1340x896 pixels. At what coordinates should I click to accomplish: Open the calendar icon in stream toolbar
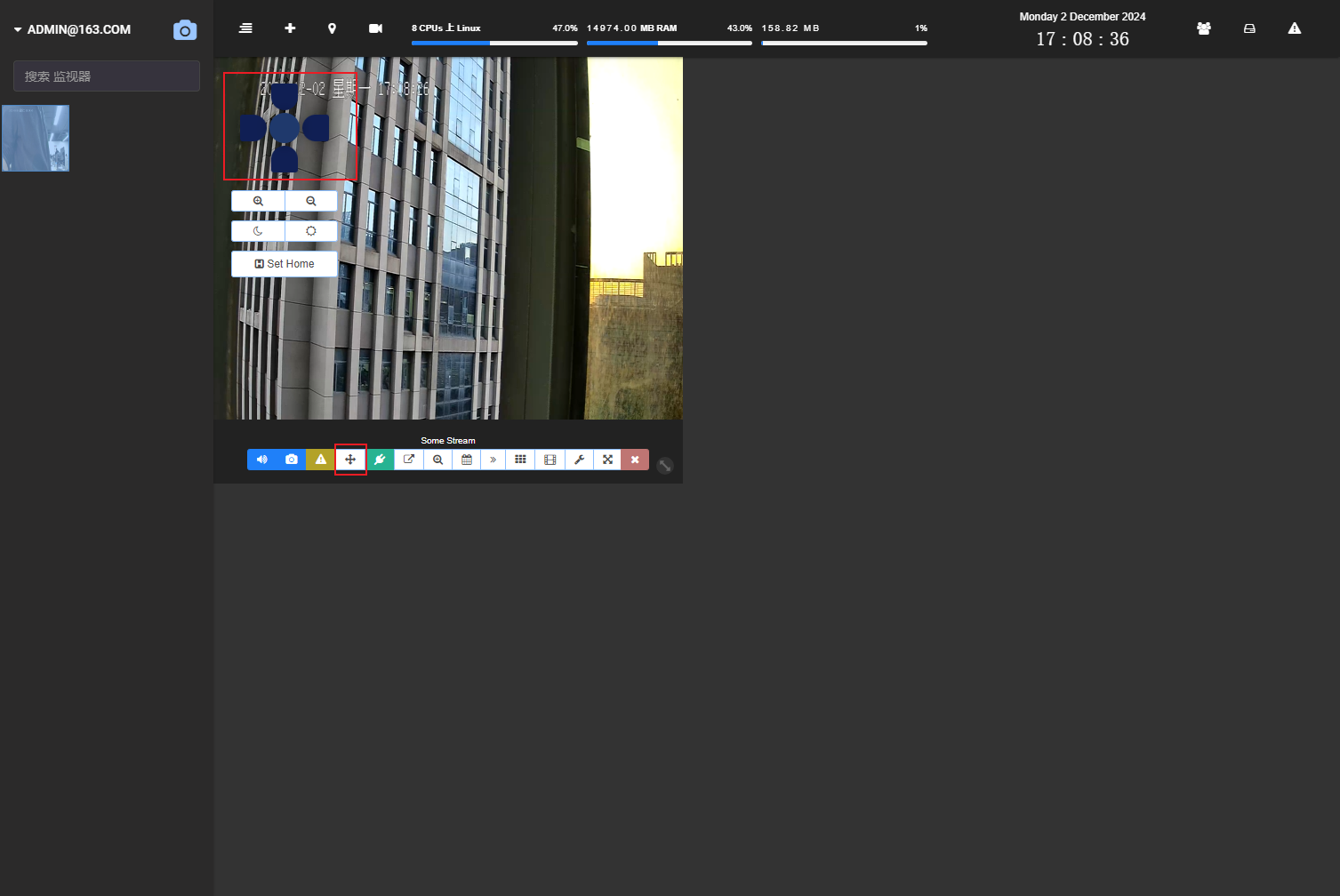[466, 460]
